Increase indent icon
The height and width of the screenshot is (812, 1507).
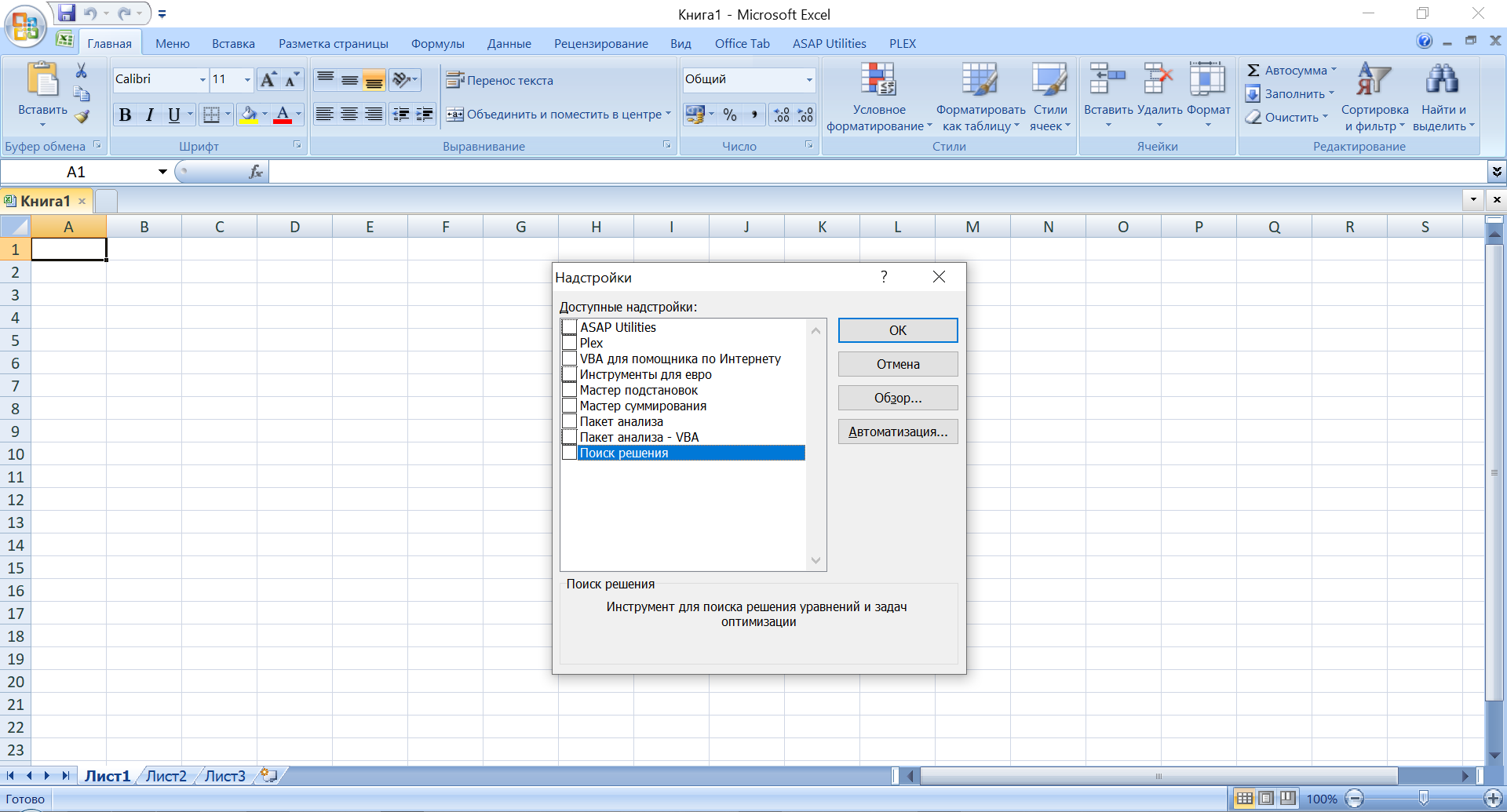tap(425, 115)
